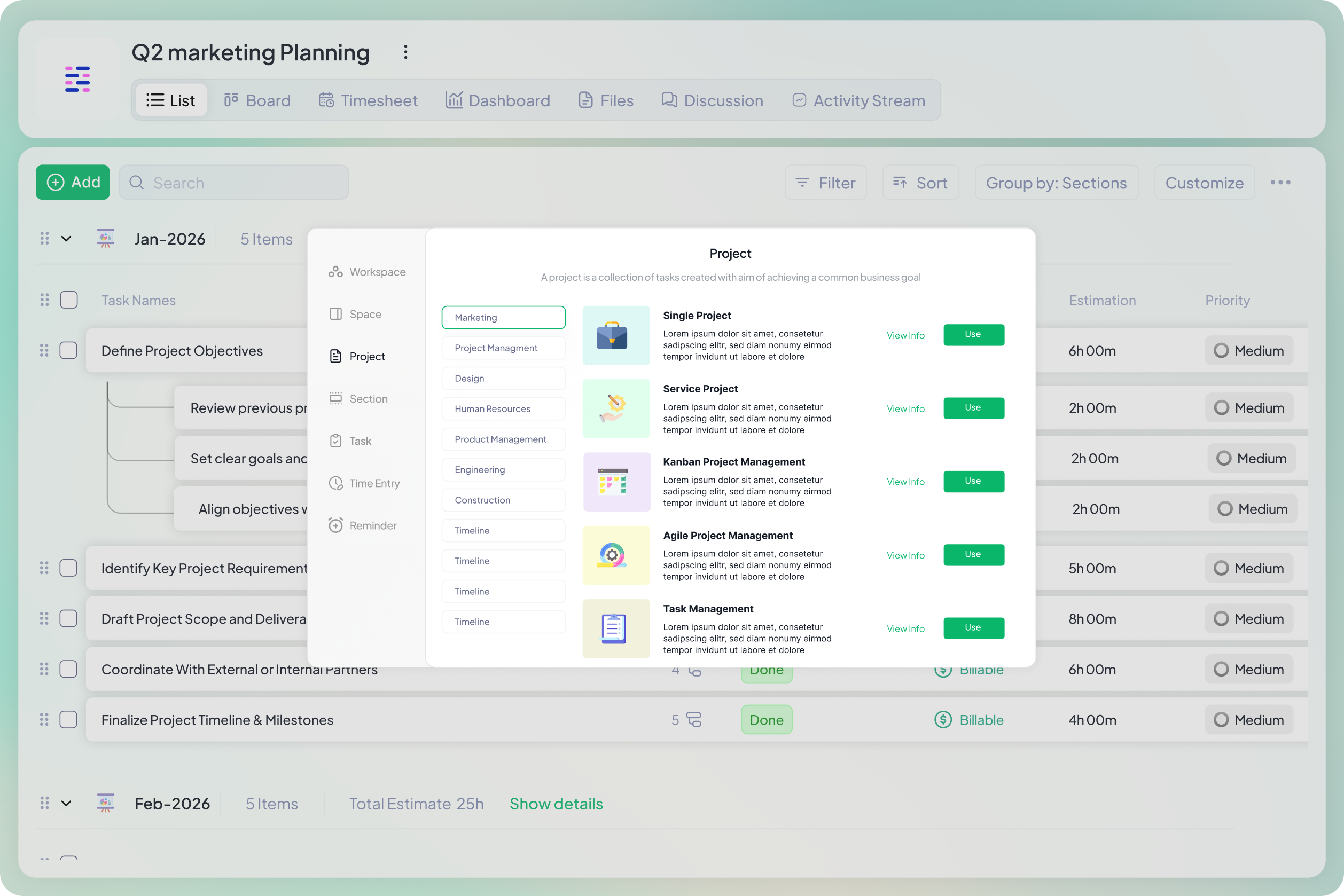Open Medium priority dropdown for Finalize Project Timeline
Image resolution: width=1344 pixels, height=896 pixels.
(x=1248, y=719)
